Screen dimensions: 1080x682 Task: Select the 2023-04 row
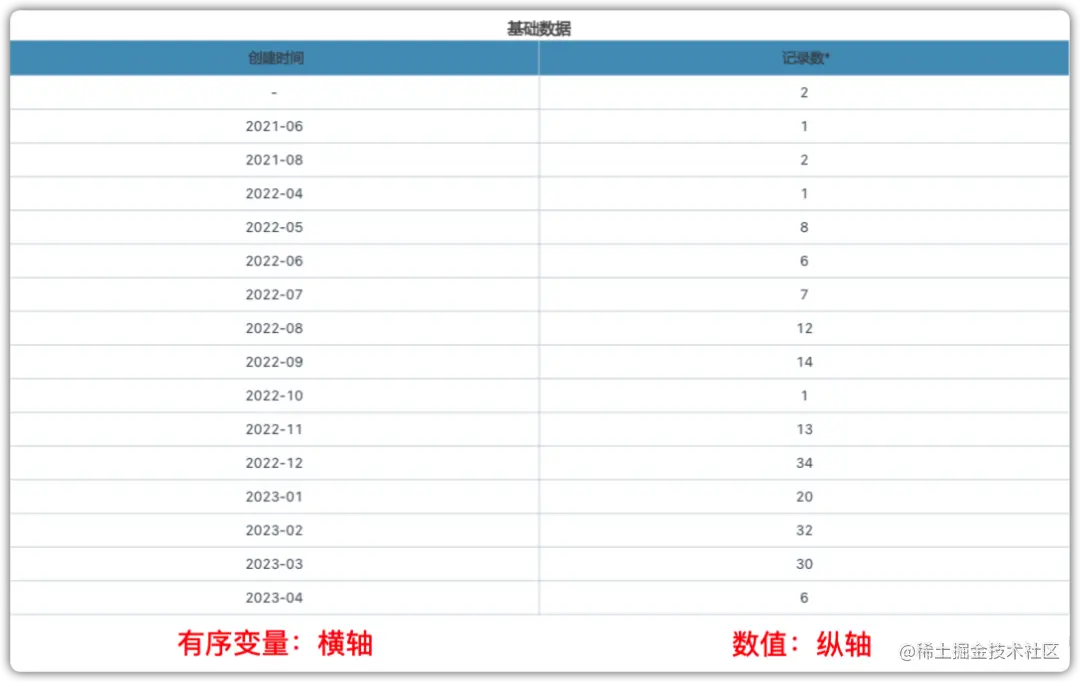(273, 598)
